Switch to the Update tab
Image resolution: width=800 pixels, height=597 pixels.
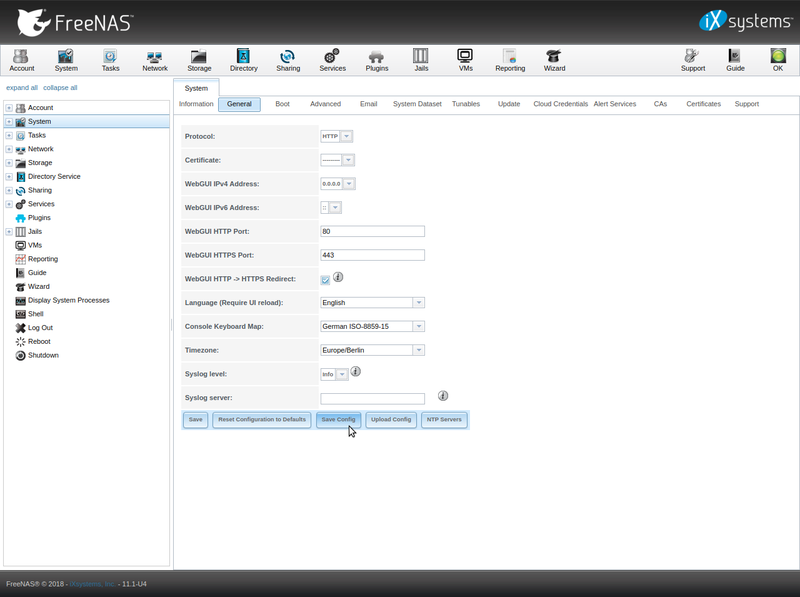[x=509, y=104]
